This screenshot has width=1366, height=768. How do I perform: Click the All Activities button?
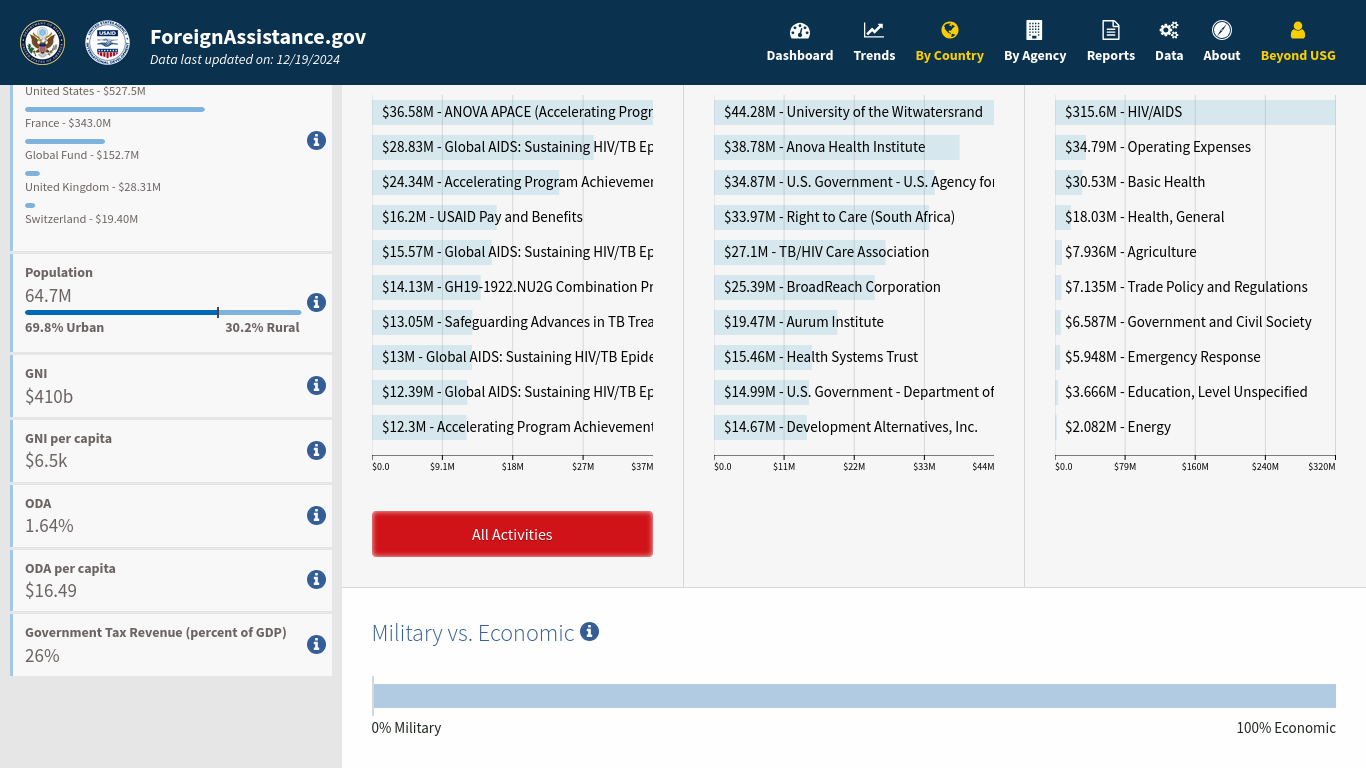coord(512,534)
